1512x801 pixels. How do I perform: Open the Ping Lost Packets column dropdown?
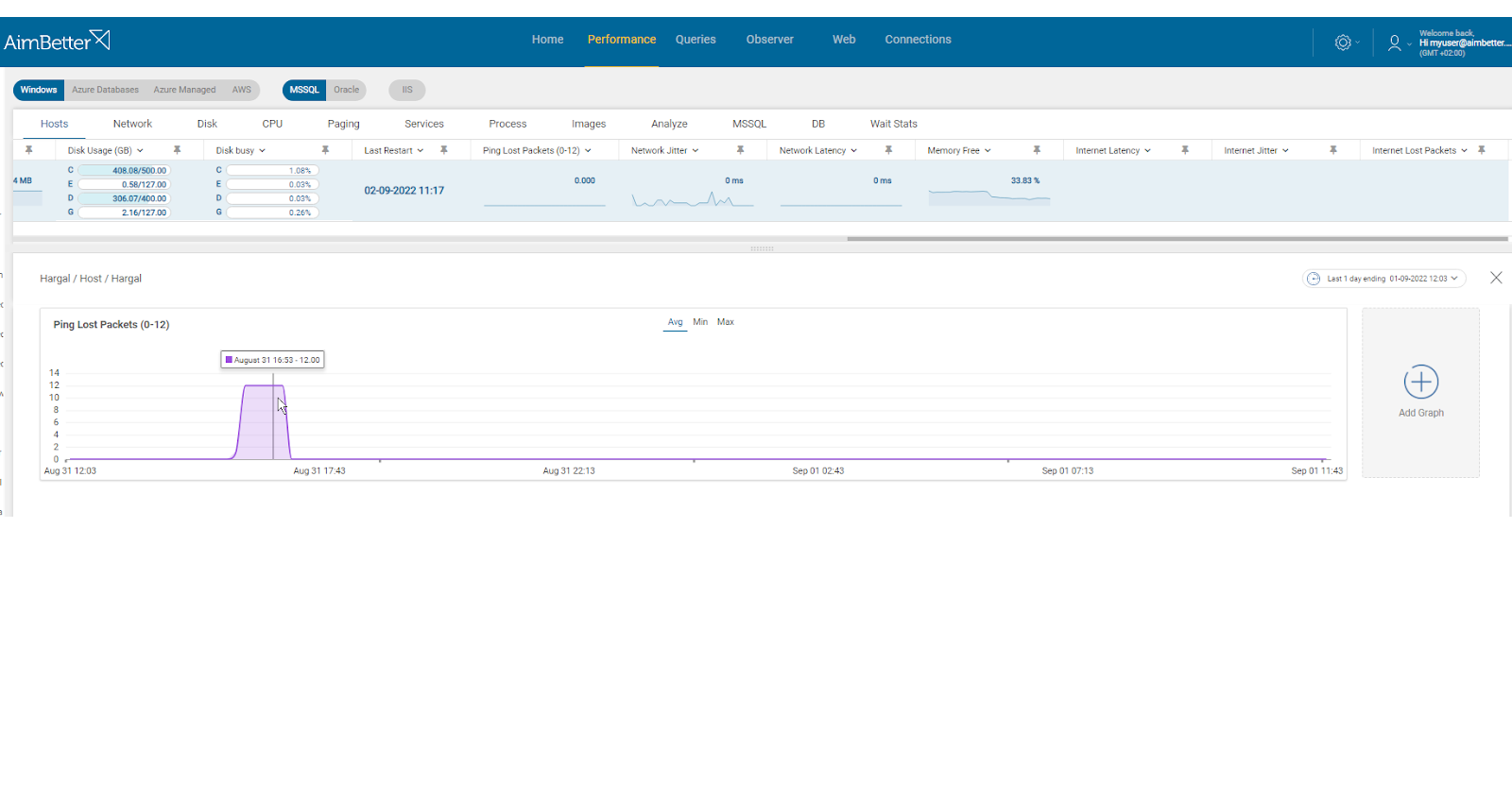tap(588, 150)
